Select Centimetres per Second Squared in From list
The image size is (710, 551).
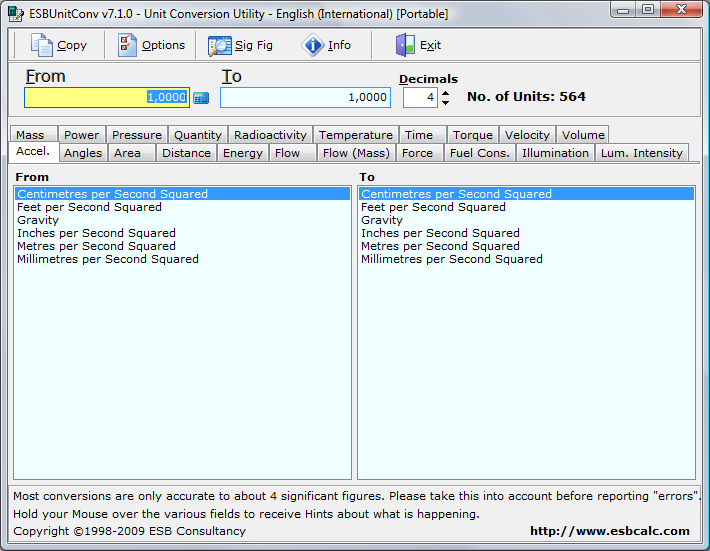tap(182, 194)
